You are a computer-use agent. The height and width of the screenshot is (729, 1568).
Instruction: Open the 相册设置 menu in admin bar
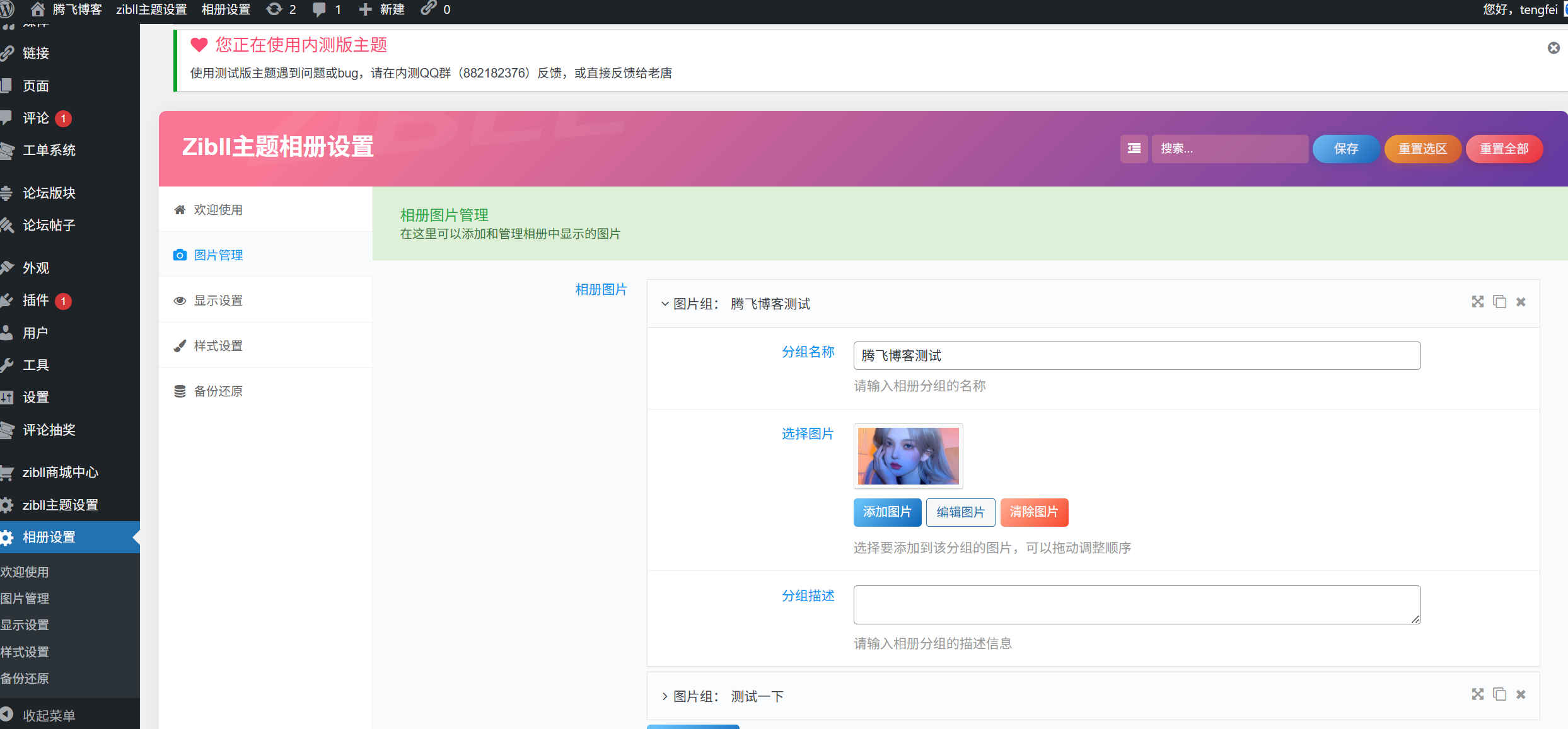[x=225, y=9]
